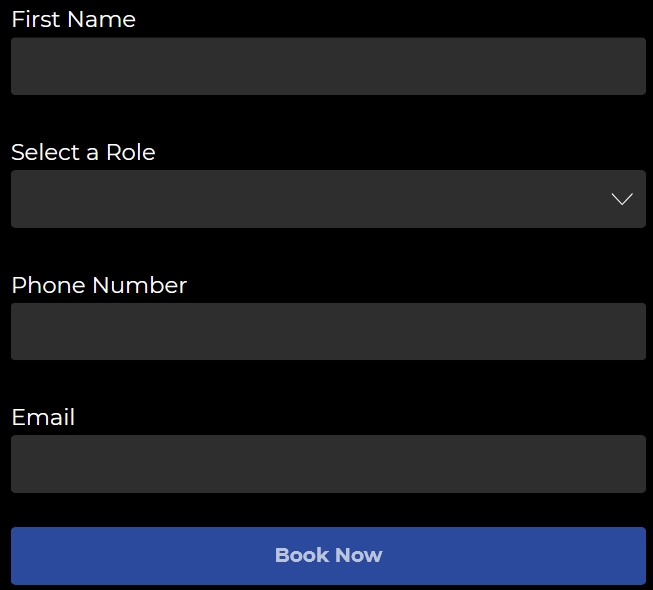Click into the Phone Number field

click(x=328, y=331)
